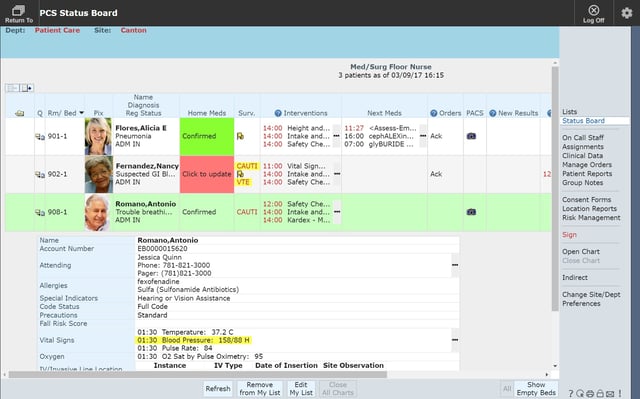Open the mail envelope icon in footer
This screenshot has width=640, height=399.
coord(610,394)
